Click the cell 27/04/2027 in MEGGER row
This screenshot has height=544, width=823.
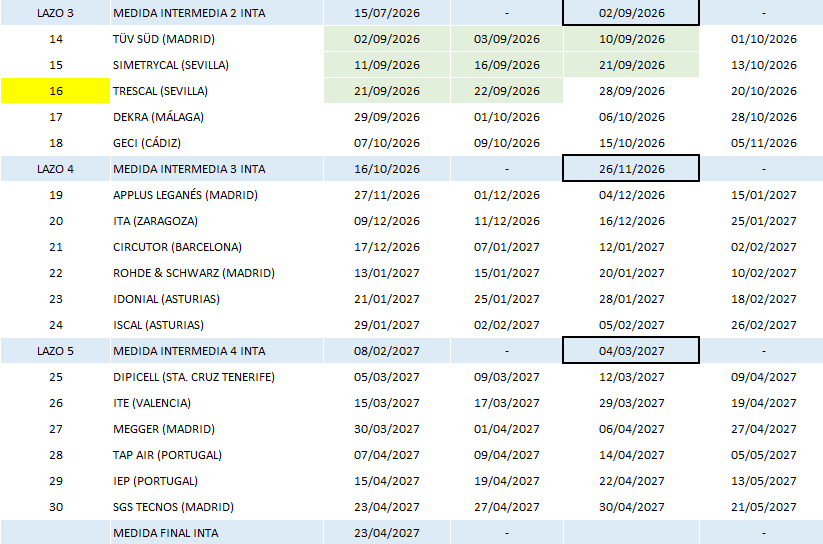click(763, 429)
